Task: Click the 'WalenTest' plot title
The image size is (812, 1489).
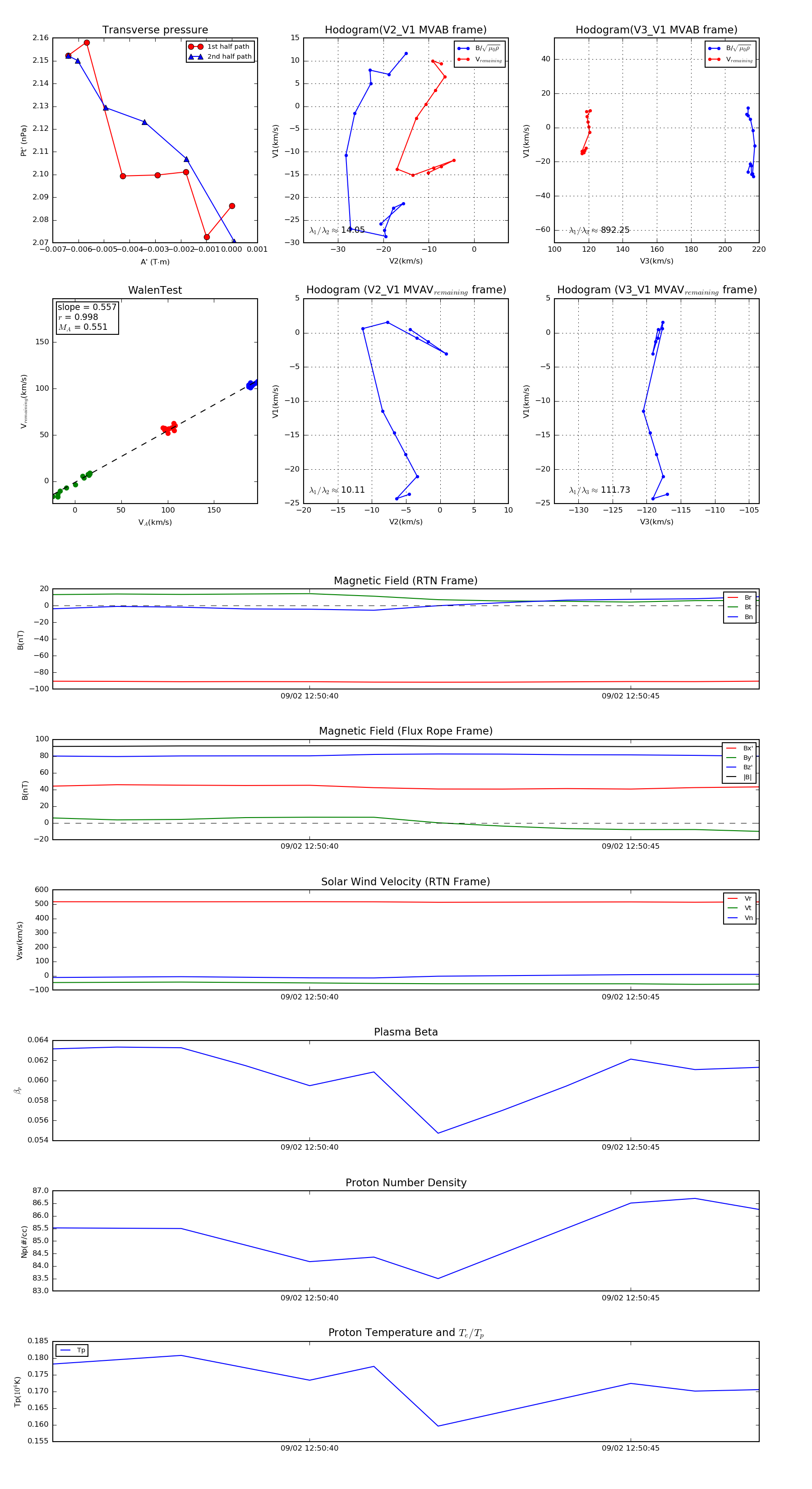Action: 155,290
